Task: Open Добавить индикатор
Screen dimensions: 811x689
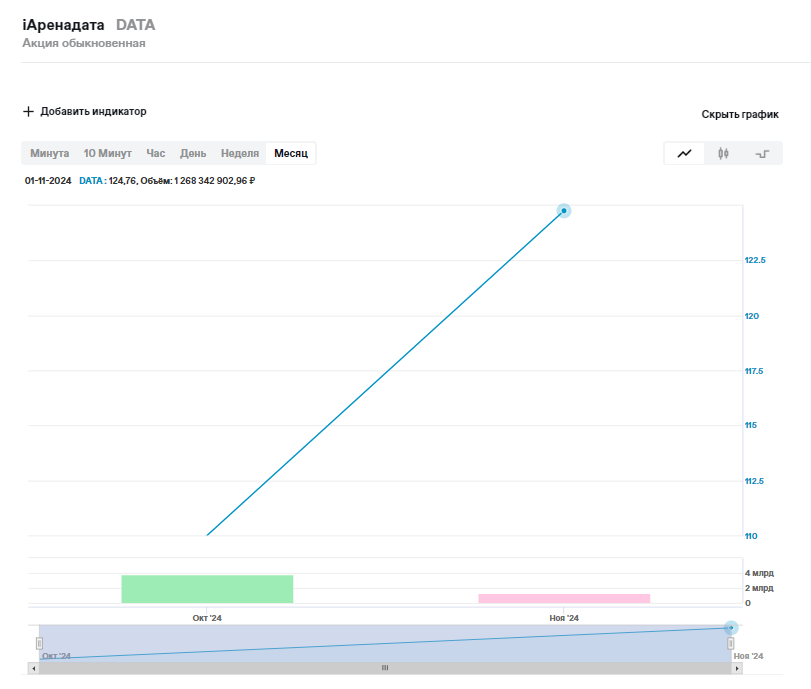Action: pyautogui.click(x=93, y=112)
